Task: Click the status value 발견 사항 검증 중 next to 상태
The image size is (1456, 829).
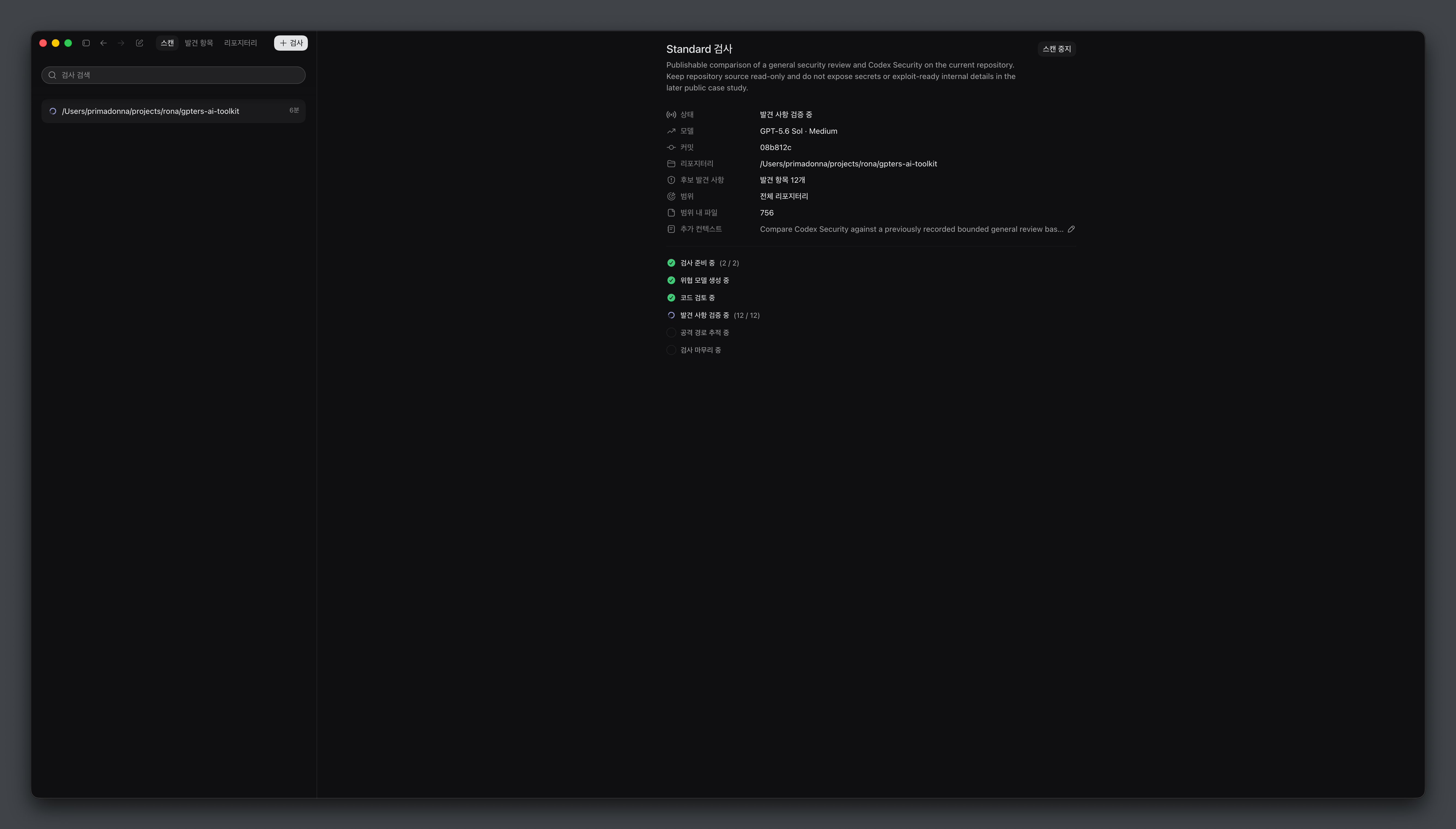Action: coord(786,115)
